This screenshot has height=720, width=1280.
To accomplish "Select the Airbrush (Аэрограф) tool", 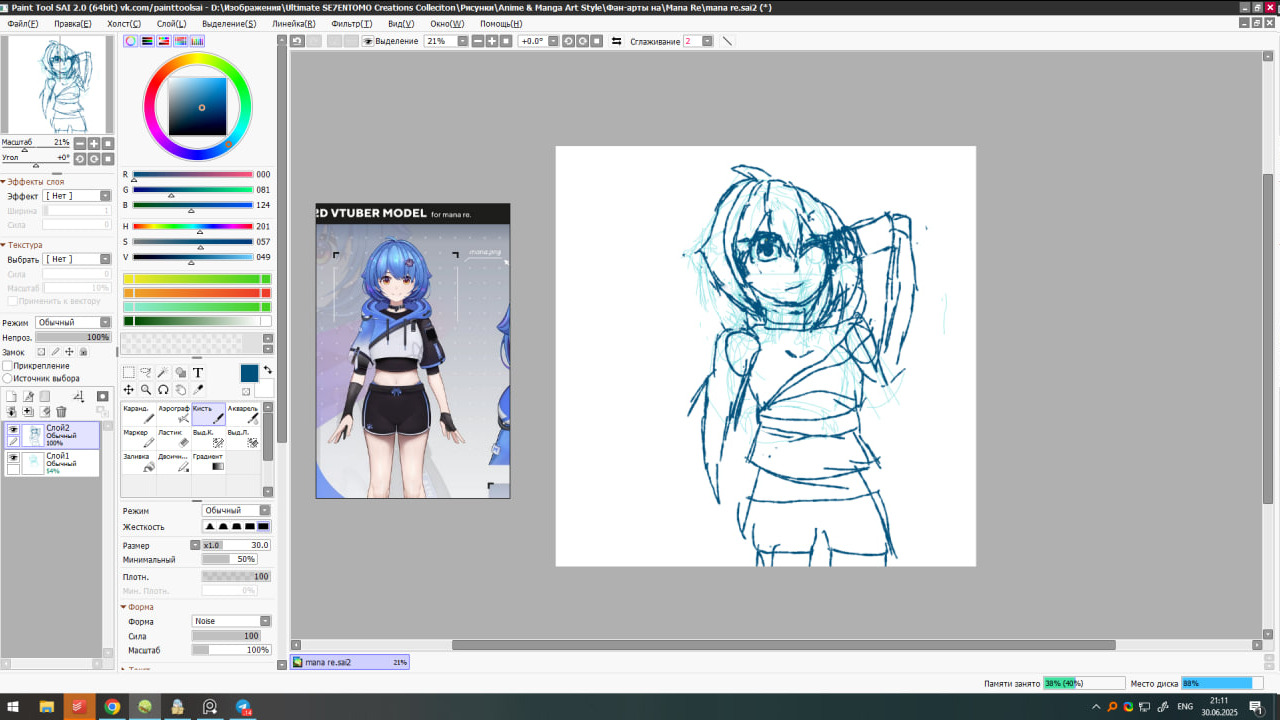I will (x=173, y=414).
